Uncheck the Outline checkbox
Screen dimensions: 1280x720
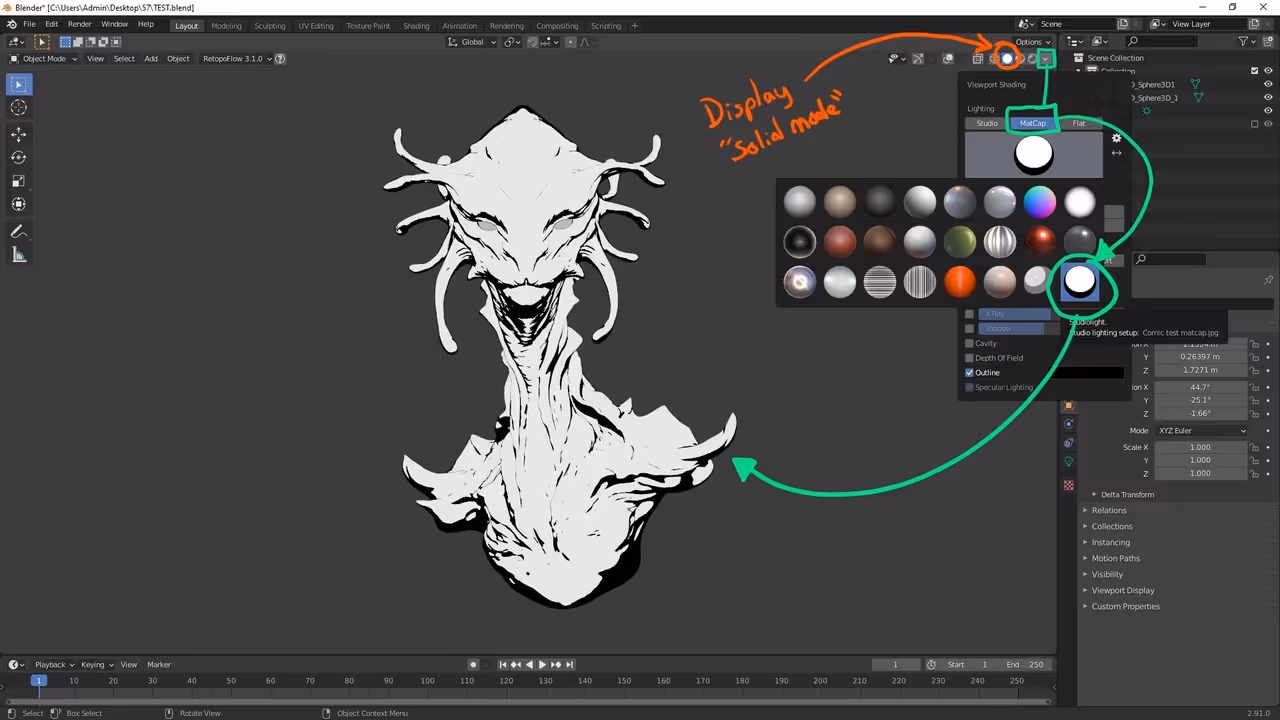[969, 373]
